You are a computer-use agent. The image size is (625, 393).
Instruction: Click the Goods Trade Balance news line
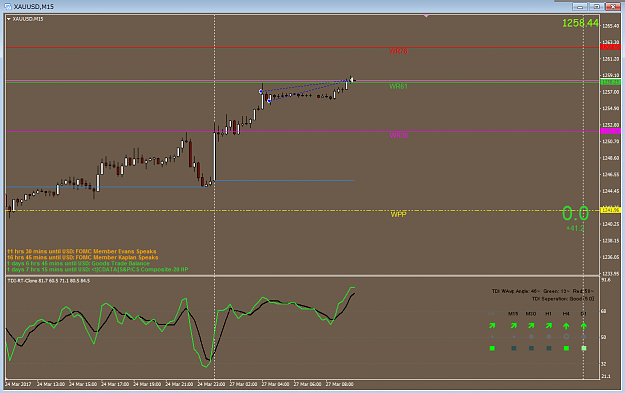click(78, 263)
